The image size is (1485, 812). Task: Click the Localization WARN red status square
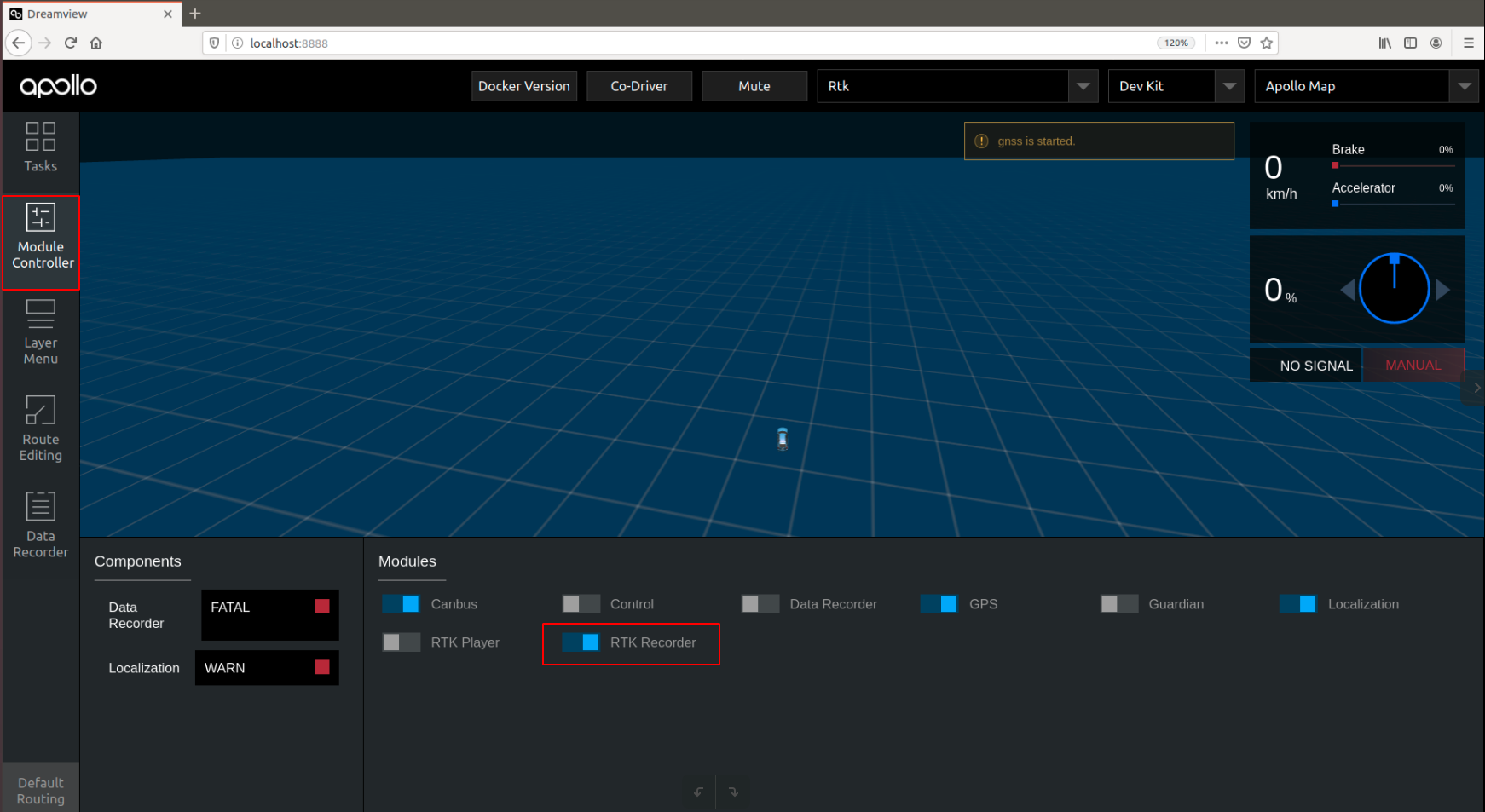click(322, 667)
